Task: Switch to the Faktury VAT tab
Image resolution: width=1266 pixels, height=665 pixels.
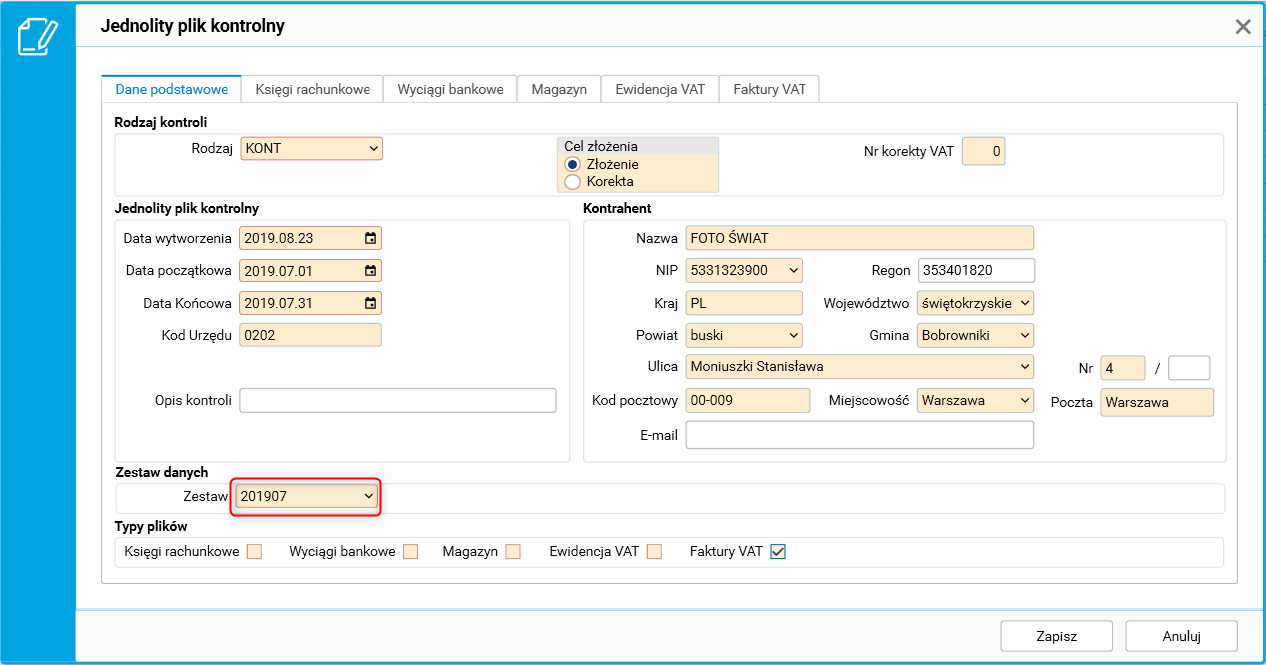Action: [x=770, y=89]
